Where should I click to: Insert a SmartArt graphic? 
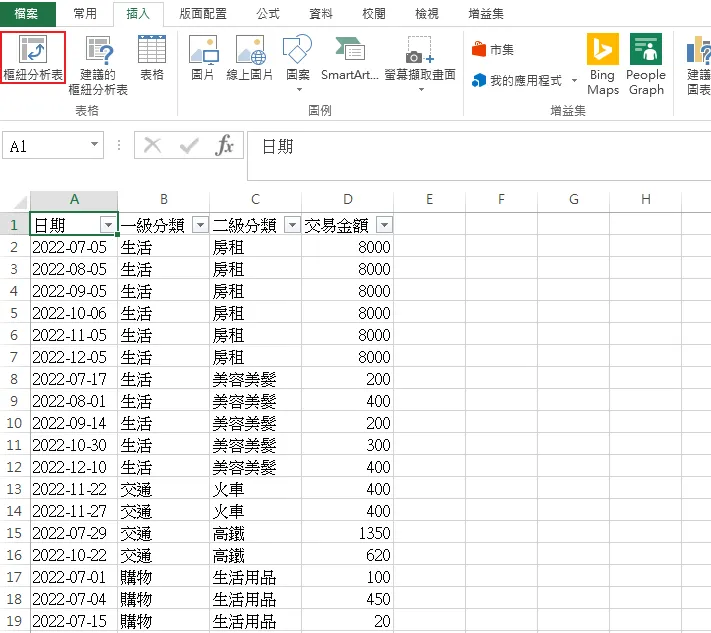pos(350,58)
